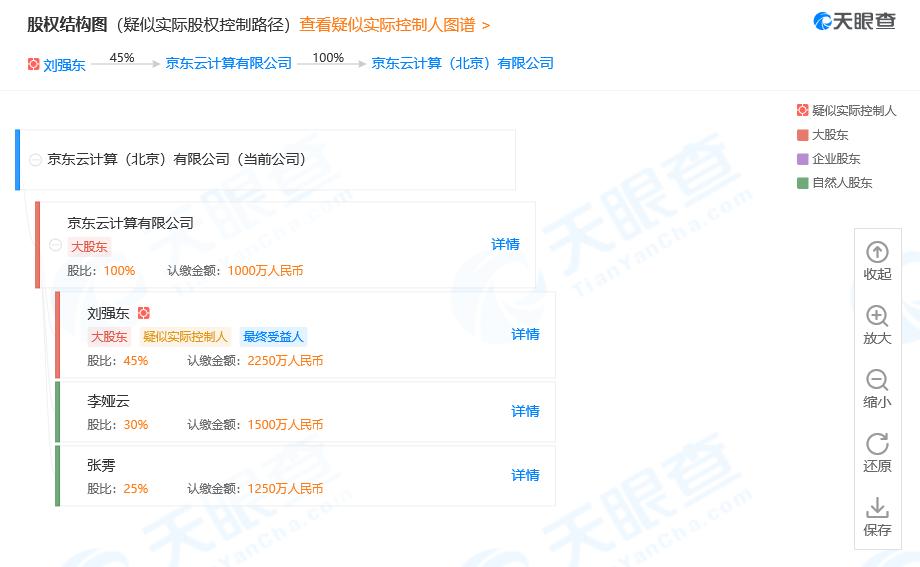The width and height of the screenshot is (920, 567).
Task: Reset the view with the 还原 icon
Action: pos(877,444)
